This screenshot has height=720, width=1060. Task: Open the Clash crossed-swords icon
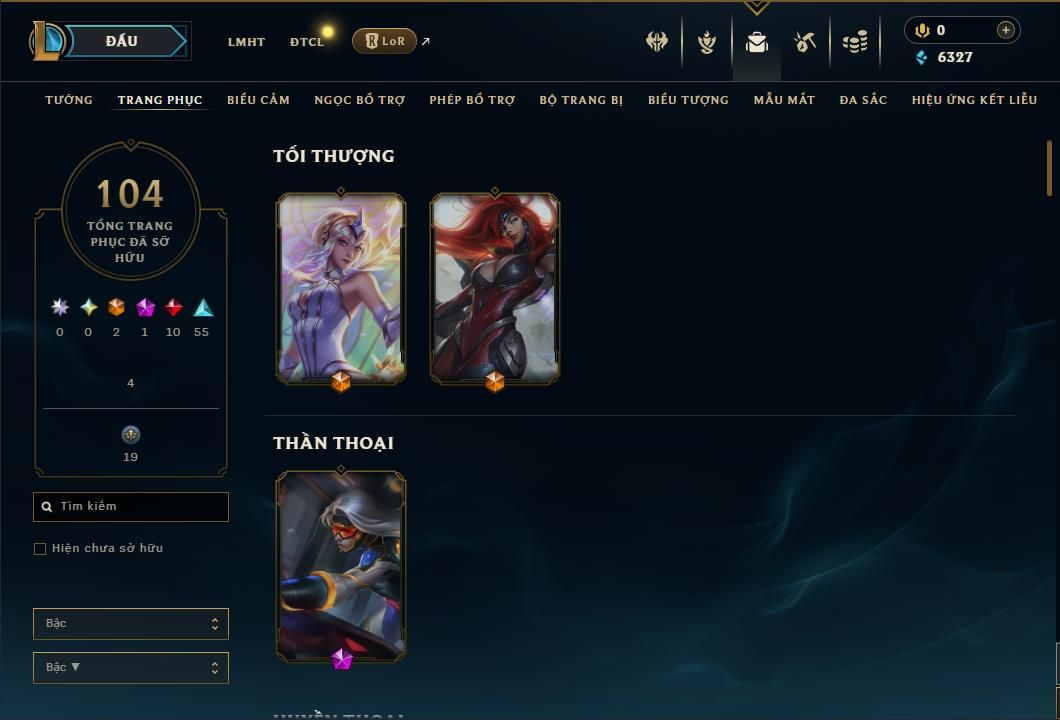656,42
